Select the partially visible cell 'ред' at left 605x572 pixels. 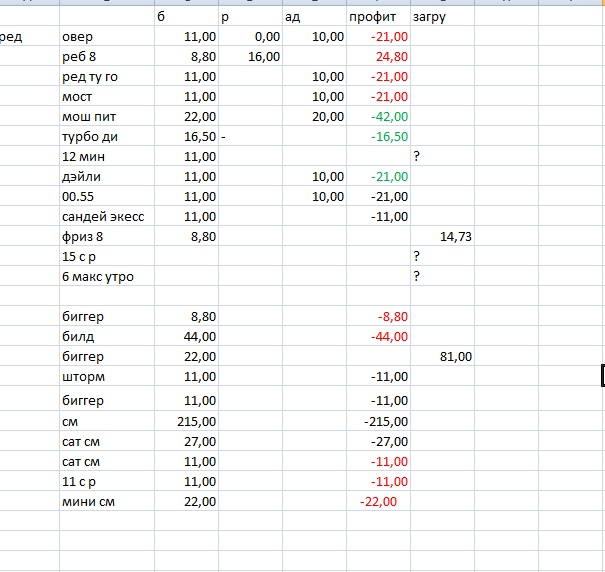[11, 37]
